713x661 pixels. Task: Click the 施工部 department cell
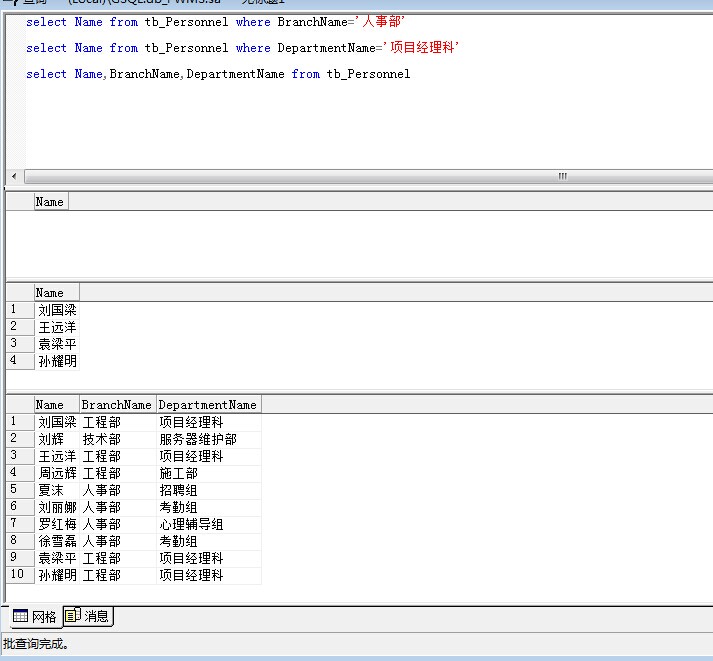(209, 473)
